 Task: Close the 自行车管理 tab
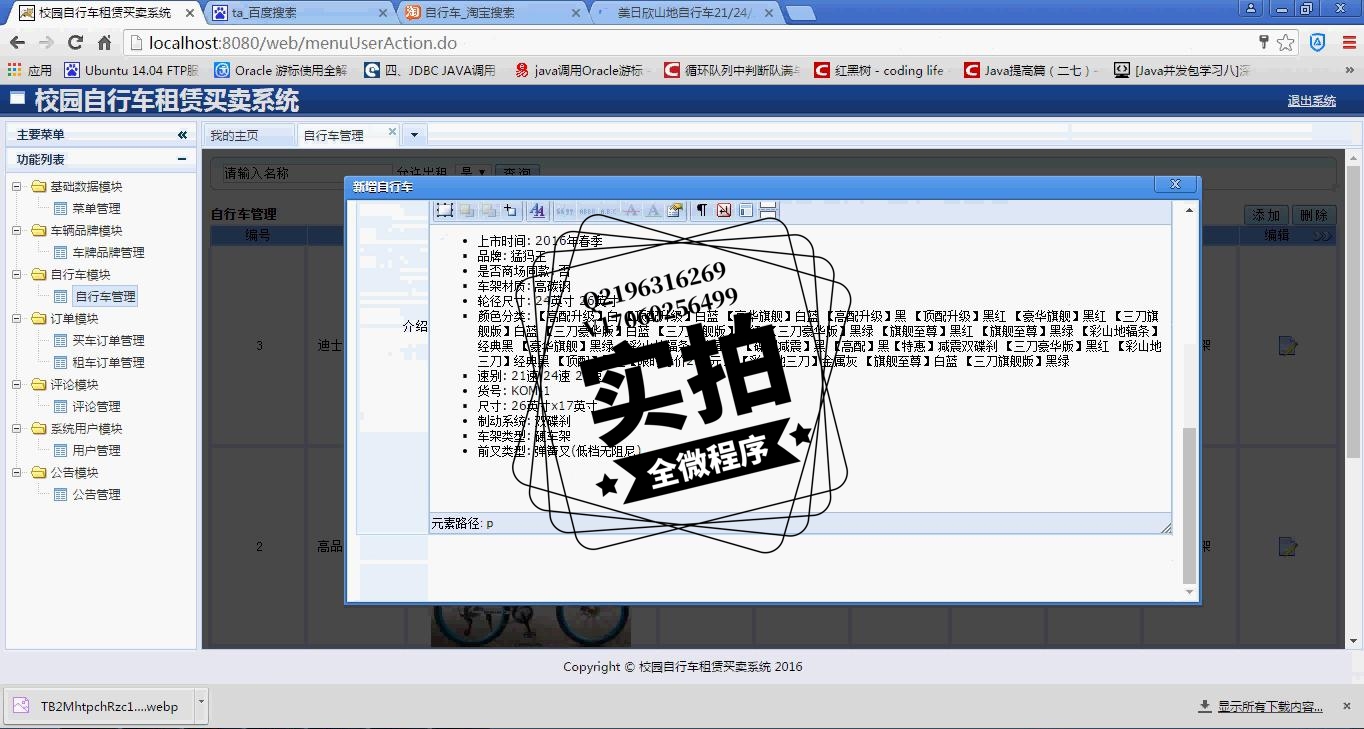(392, 132)
